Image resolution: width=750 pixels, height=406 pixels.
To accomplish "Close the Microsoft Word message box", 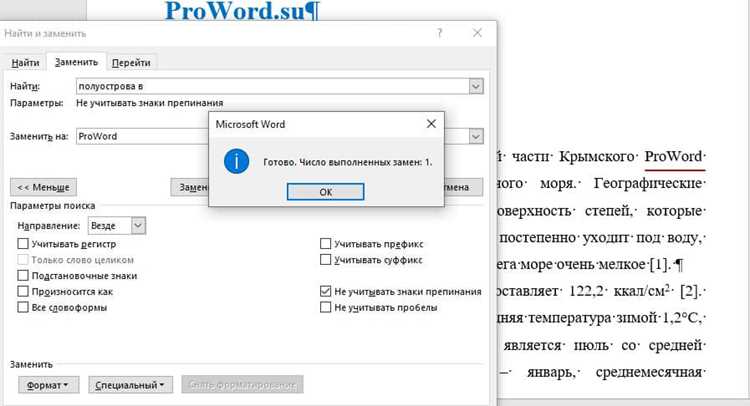I will [431, 124].
